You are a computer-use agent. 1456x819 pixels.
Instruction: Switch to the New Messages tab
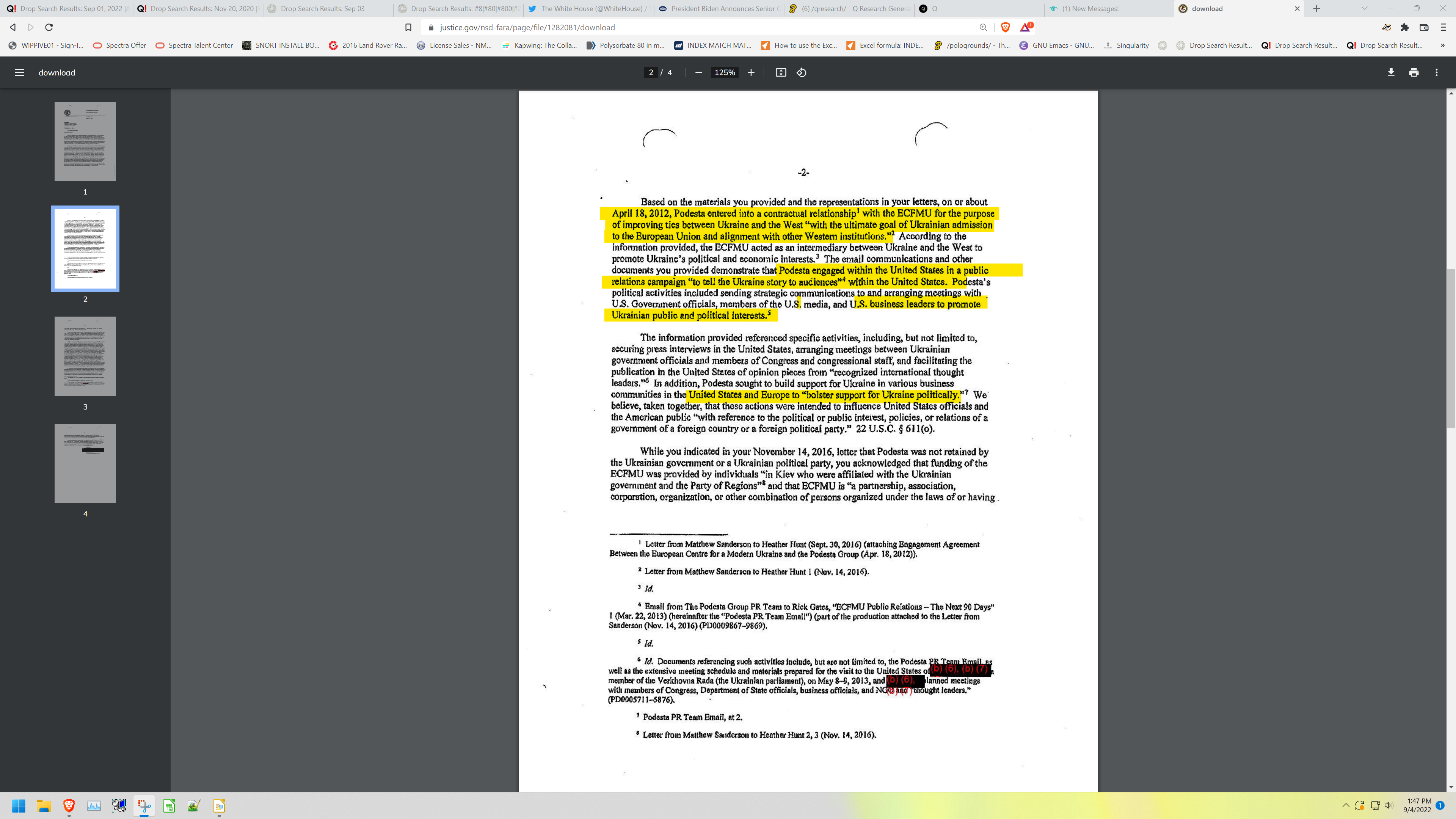point(1109,8)
